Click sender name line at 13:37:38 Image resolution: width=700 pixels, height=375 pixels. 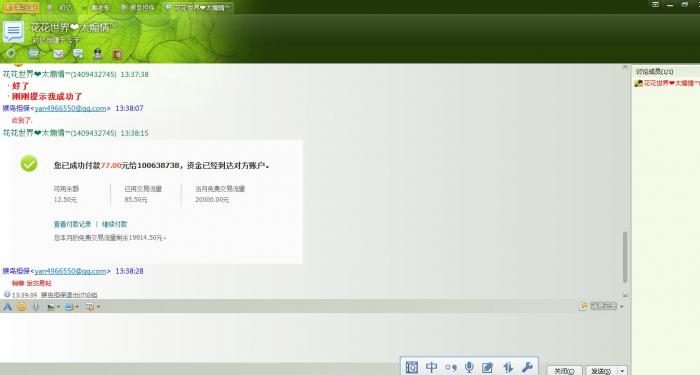click(x=76, y=74)
